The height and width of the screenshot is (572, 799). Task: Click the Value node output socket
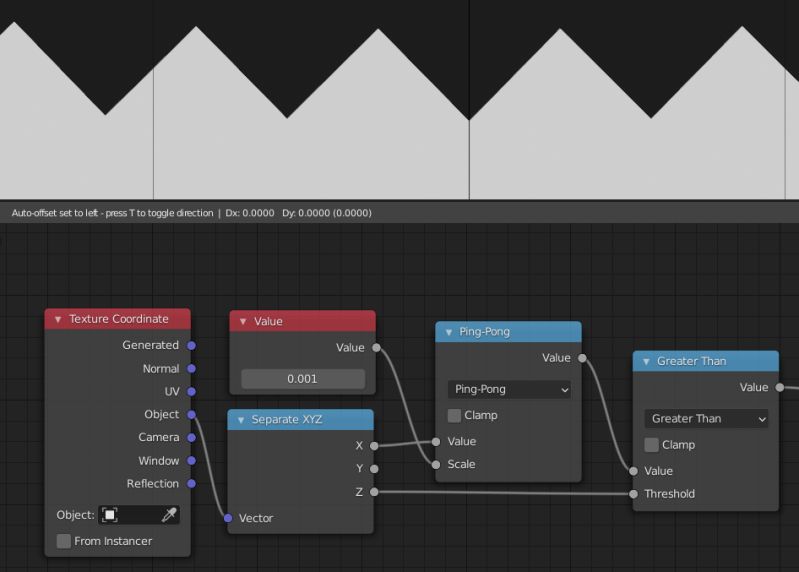376,348
